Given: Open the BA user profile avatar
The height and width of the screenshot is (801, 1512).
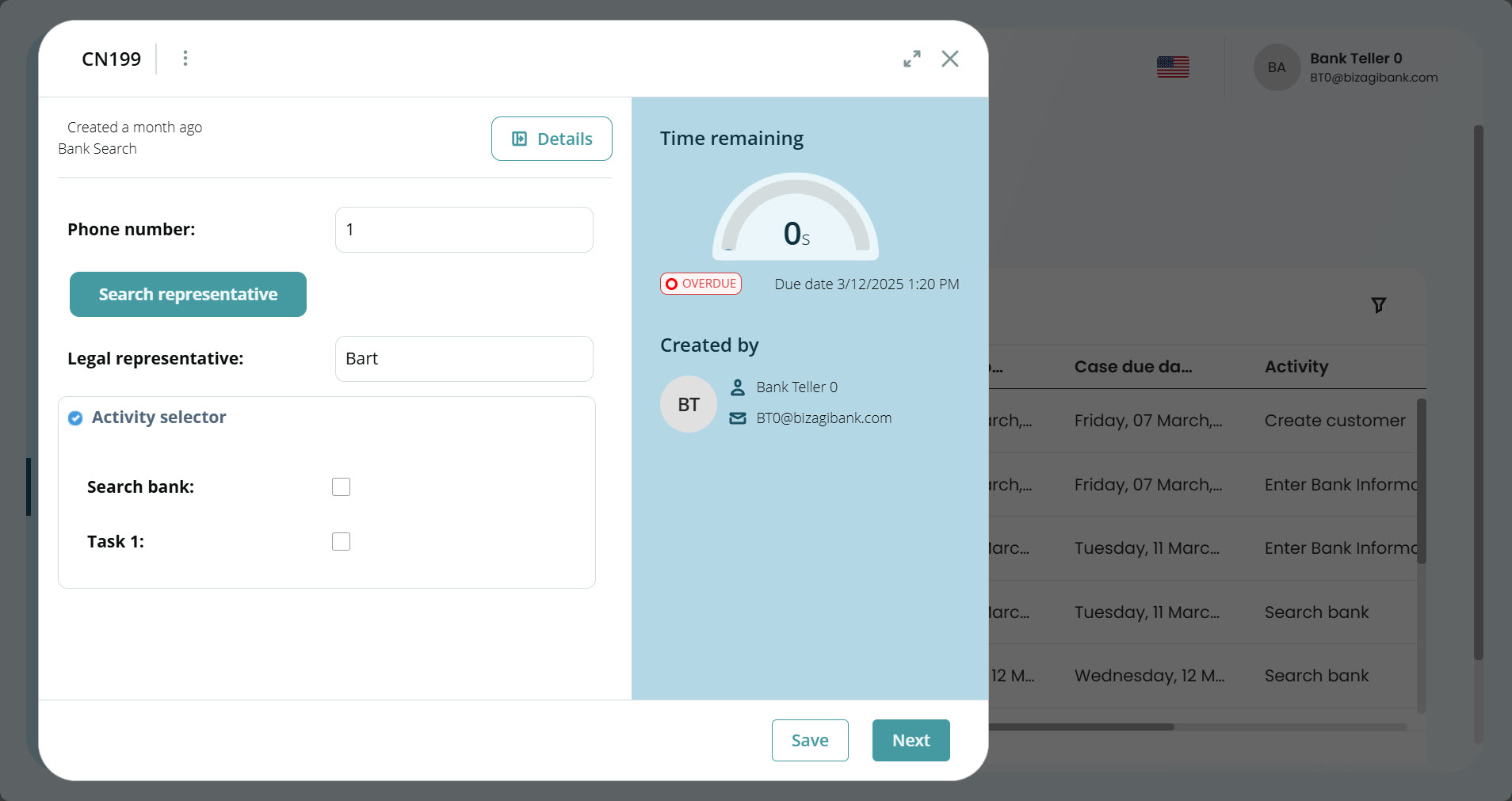Looking at the screenshot, I should [1276, 67].
